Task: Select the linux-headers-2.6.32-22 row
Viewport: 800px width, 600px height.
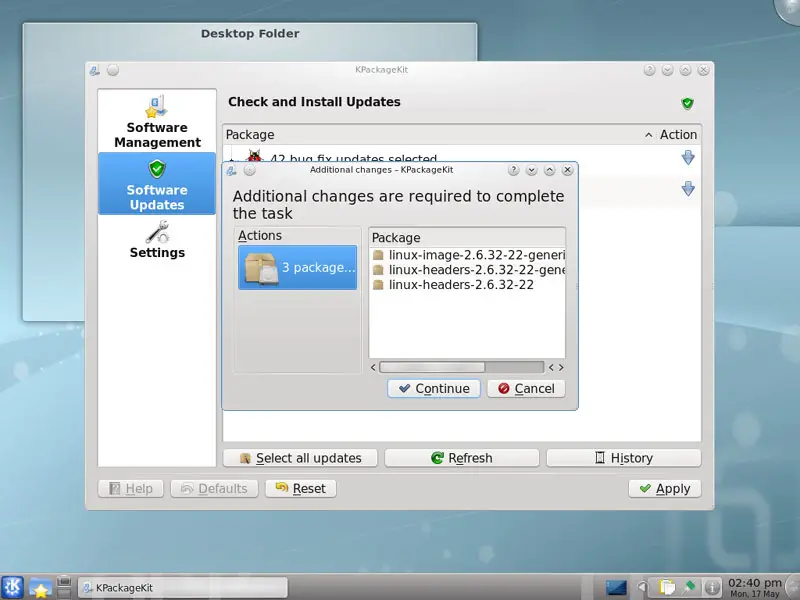Action: (x=467, y=285)
